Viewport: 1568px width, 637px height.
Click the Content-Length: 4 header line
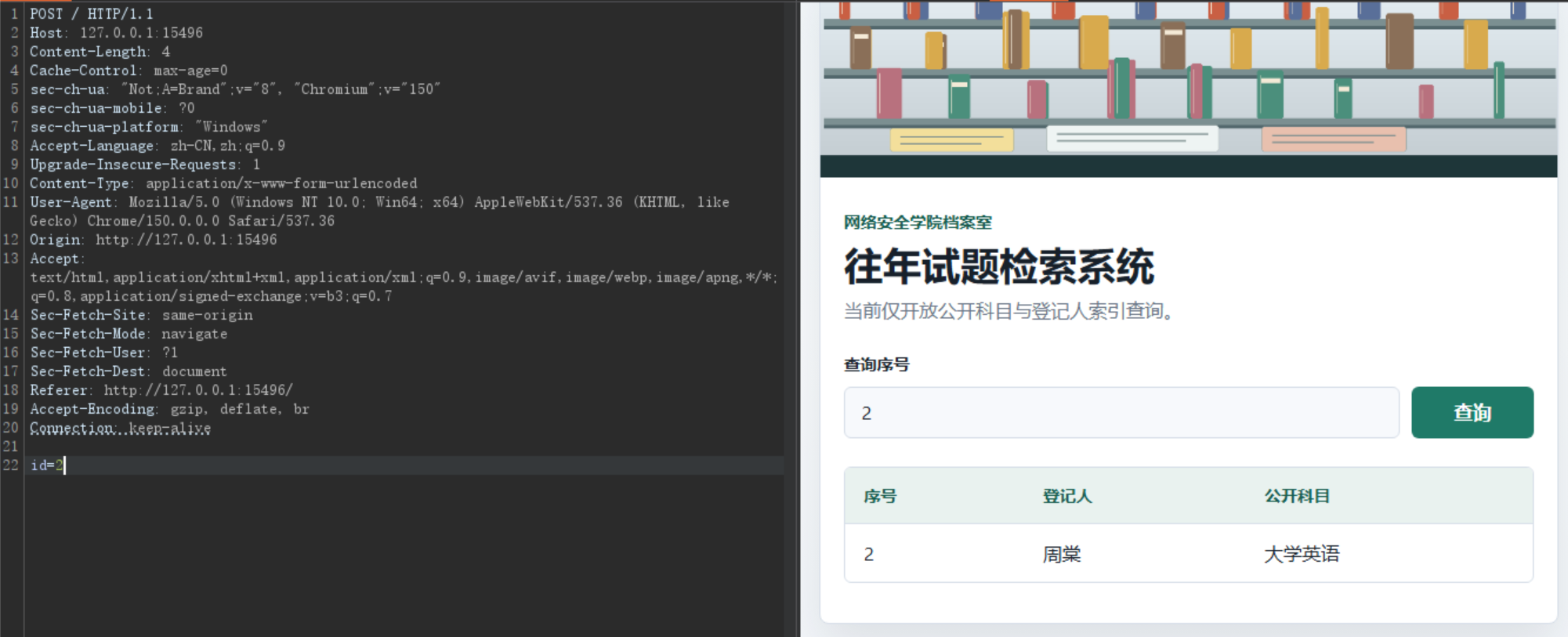click(x=100, y=52)
